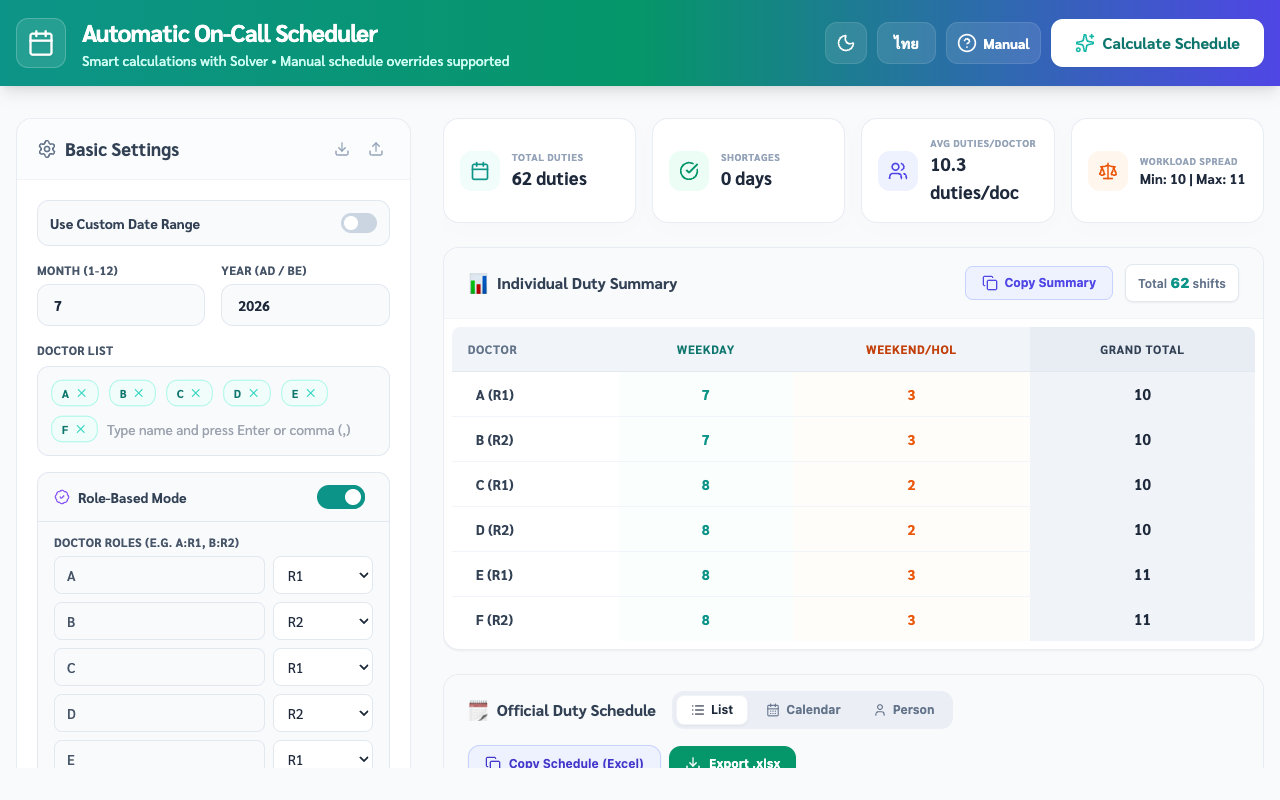The height and width of the screenshot is (800, 1280).
Task: Download settings via the download icon
Action: pyautogui.click(x=342, y=149)
